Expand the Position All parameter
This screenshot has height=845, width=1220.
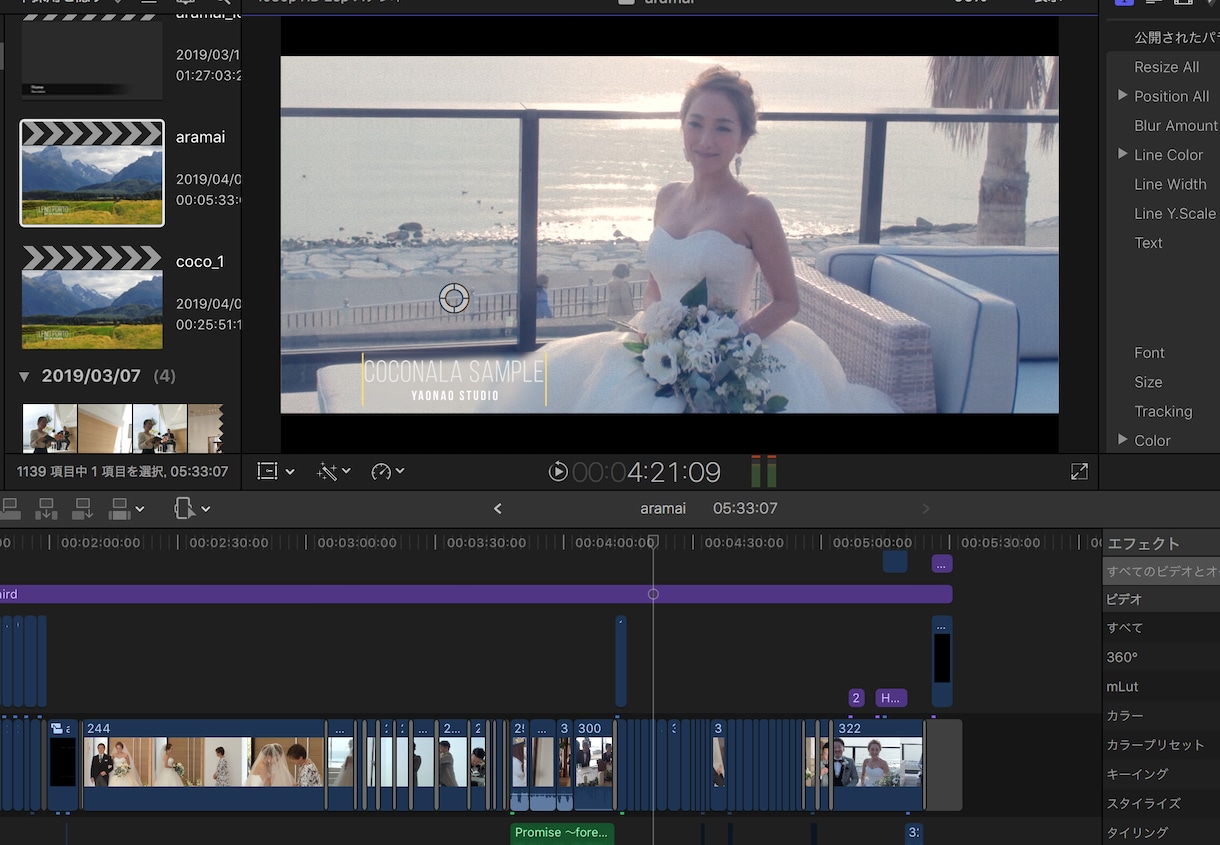(1122, 96)
